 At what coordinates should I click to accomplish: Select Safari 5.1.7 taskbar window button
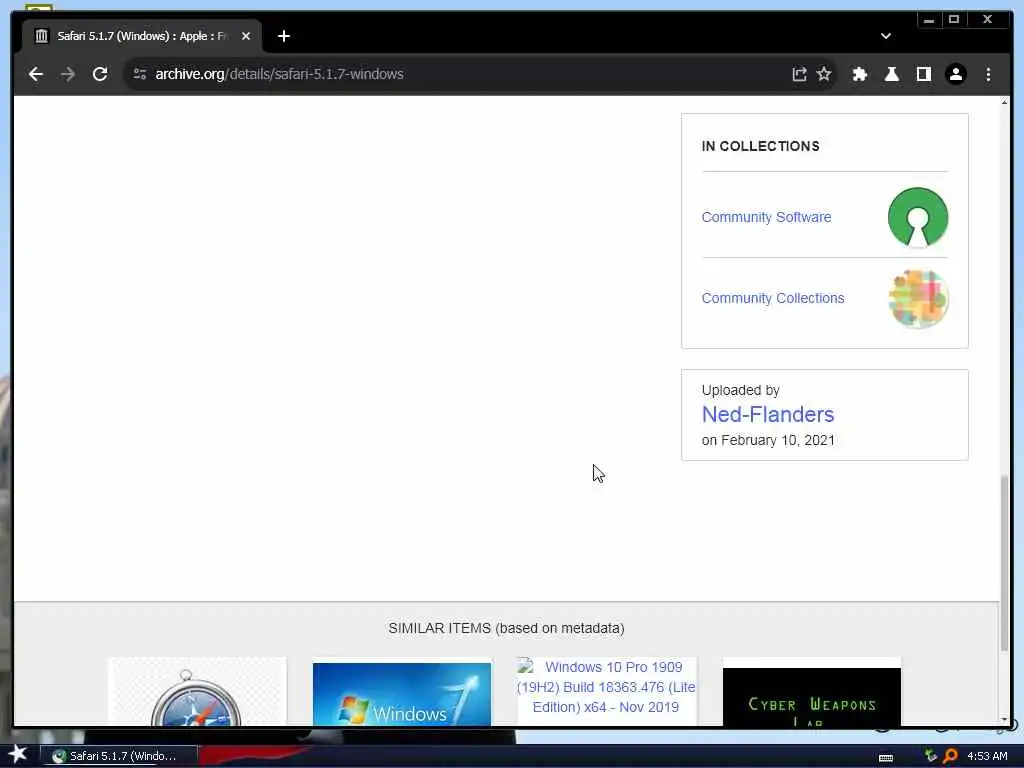[119, 756]
